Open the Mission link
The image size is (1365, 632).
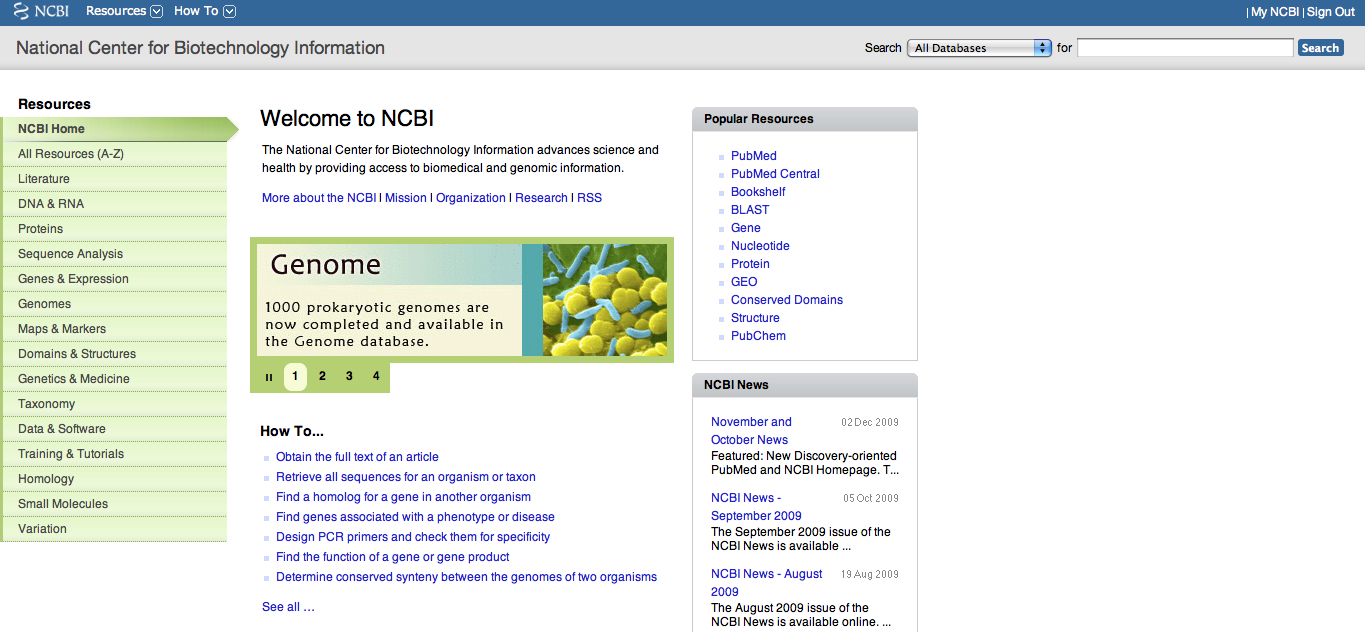pyautogui.click(x=406, y=198)
